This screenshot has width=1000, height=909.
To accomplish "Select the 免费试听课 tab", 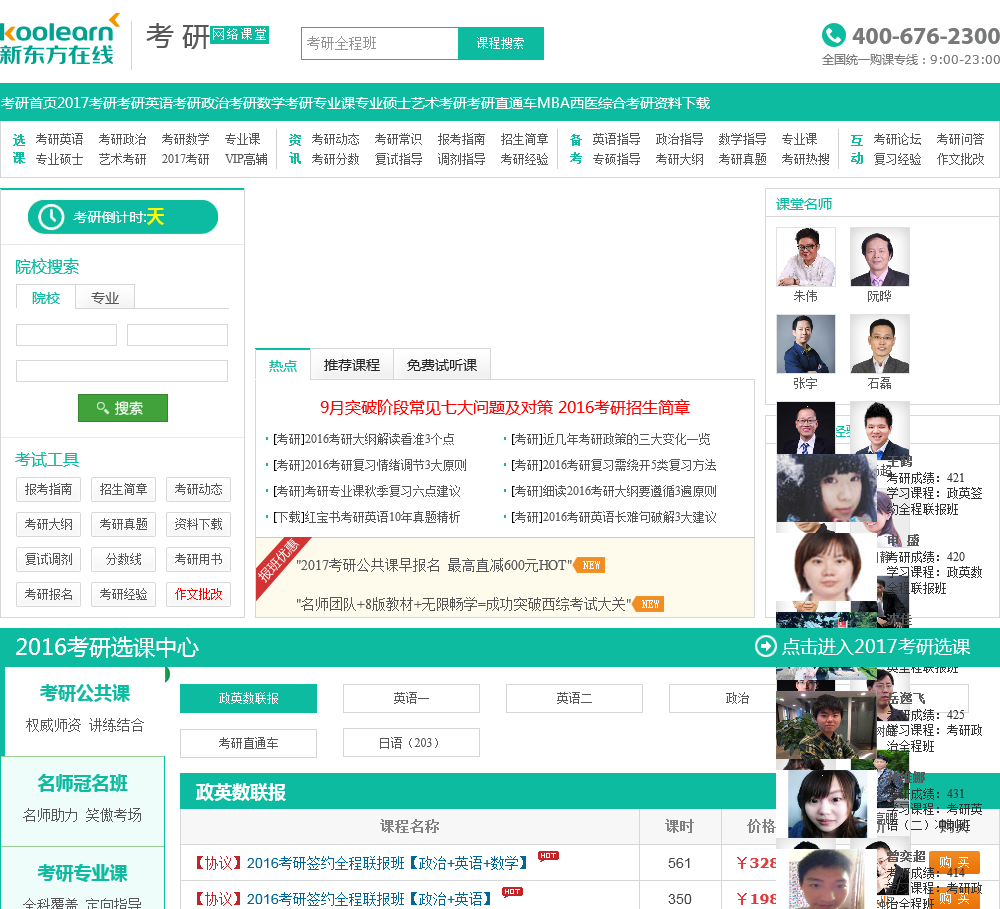I will pyautogui.click(x=442, y=365).
